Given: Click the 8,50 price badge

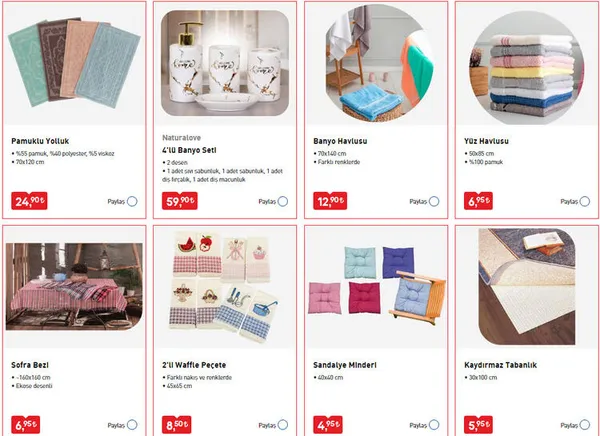Looking at the screenshot, I should (x=176, y=425).
